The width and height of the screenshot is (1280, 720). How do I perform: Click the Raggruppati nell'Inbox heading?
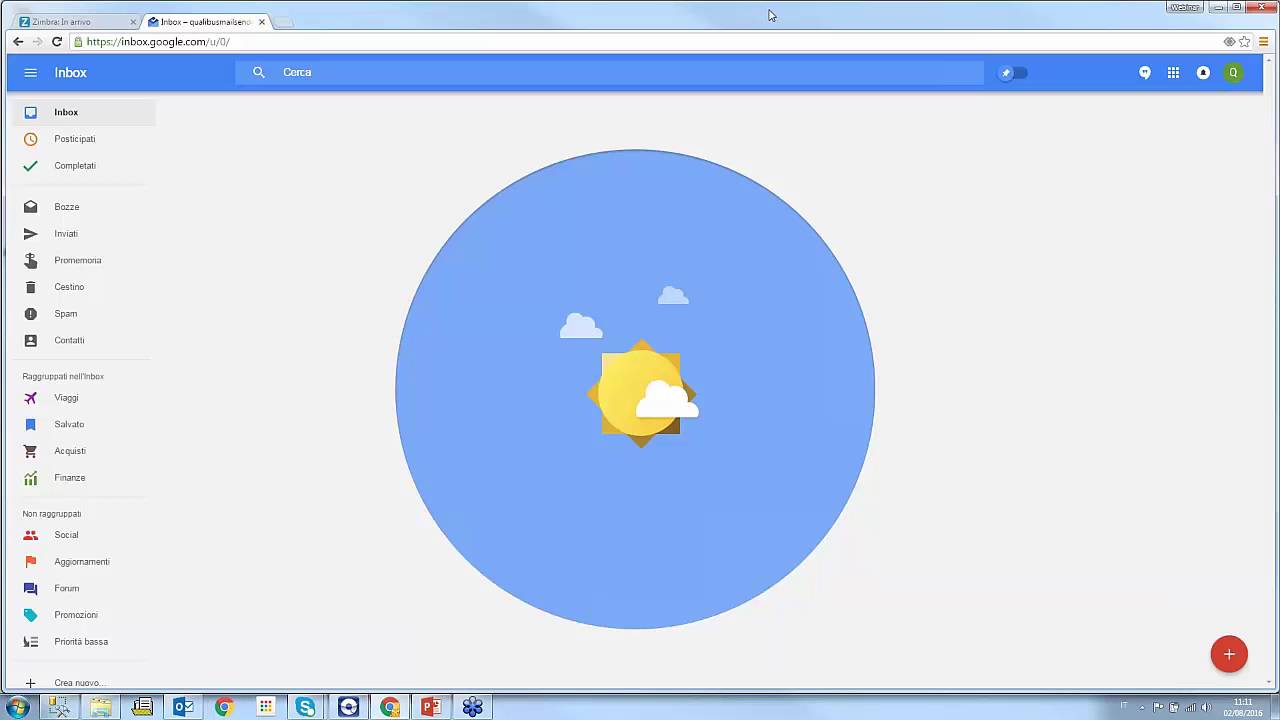pyautogui.click(x=63, y=377)
